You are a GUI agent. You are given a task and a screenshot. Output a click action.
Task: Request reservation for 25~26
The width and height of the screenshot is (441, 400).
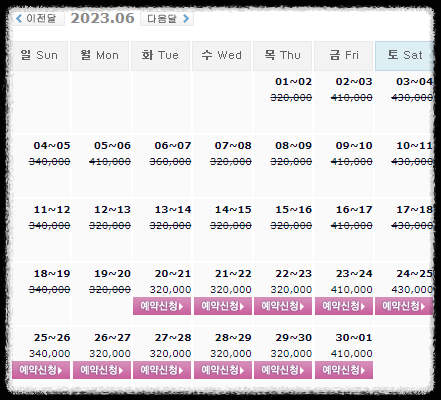pos(41,370)
